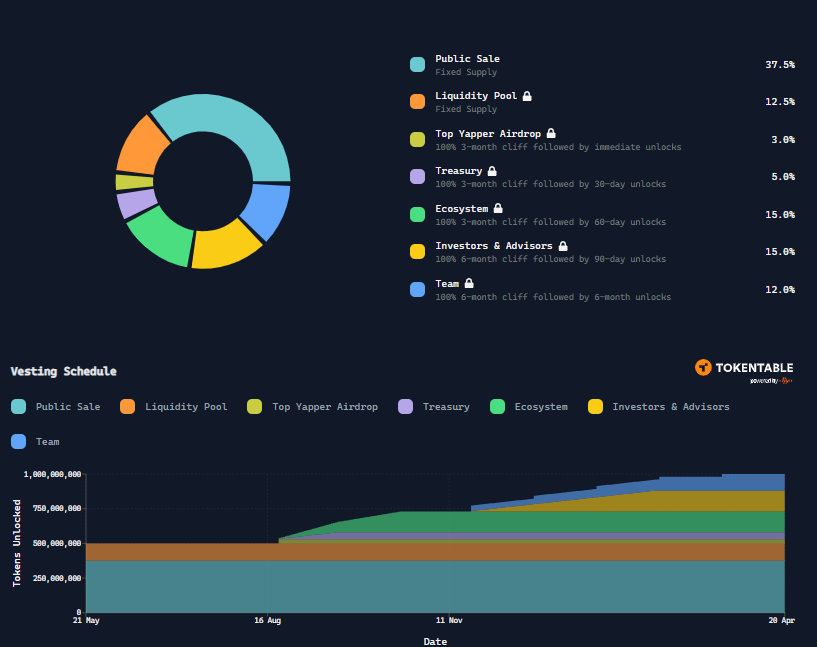Select the blue Team donut segment

coord(267,209)
